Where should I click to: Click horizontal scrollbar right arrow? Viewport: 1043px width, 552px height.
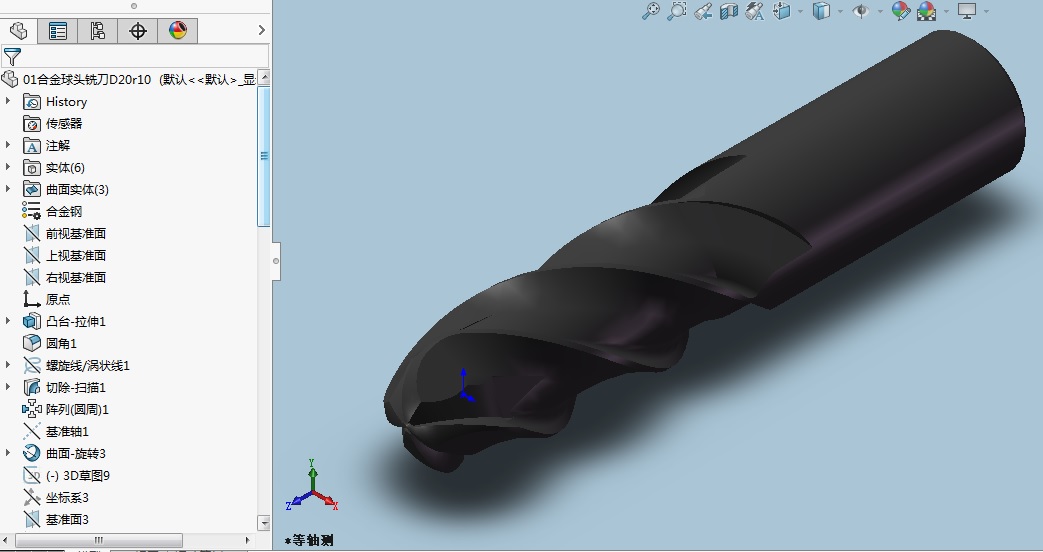pyautogui.click(x=247, y=540)
